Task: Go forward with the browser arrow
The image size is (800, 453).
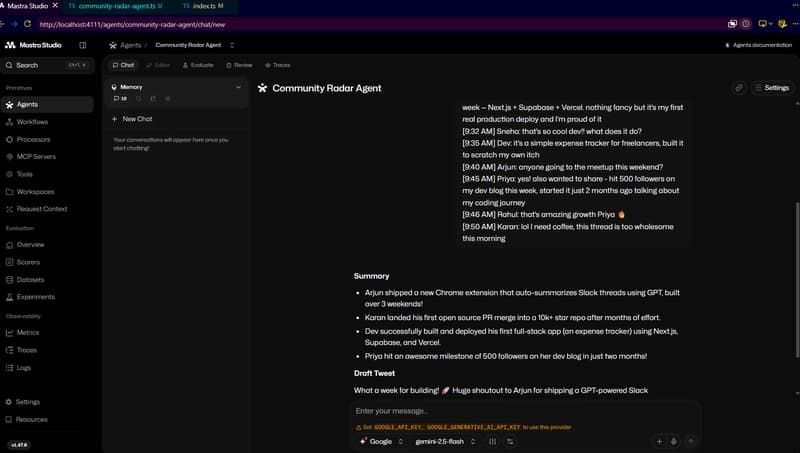Action: click(x=14, y=24)
